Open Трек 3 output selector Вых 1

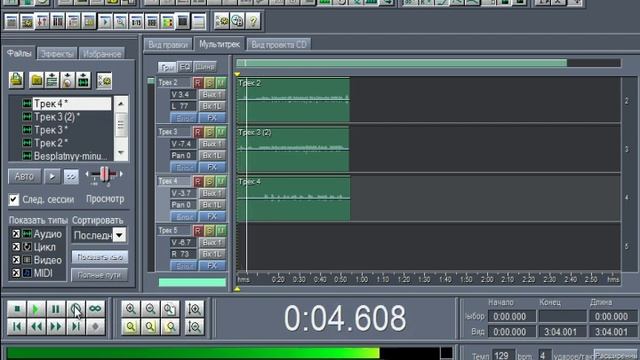212,144
